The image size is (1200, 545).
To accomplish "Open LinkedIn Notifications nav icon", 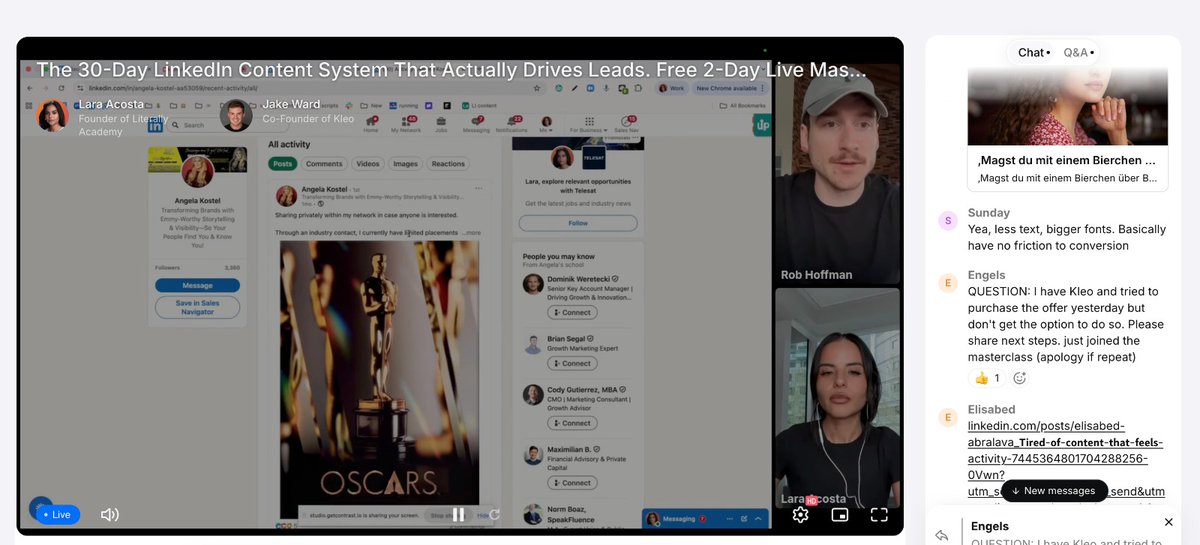I will point(511,125).
